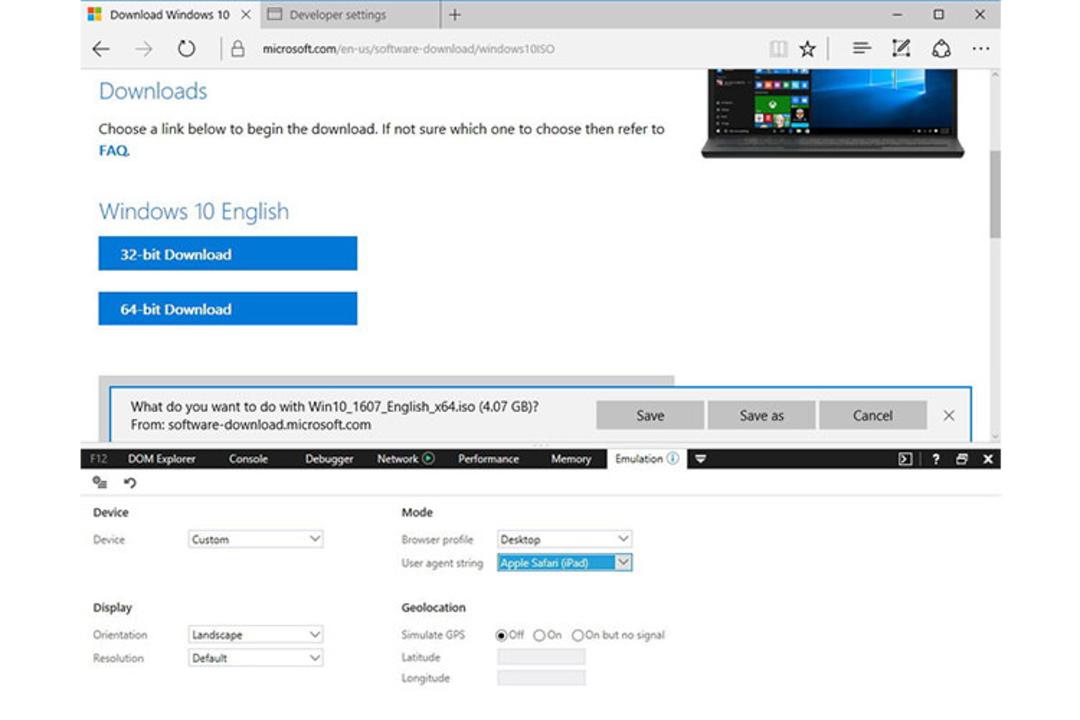This screenshot has height=720, width=1080.
Task: Open the Memory tab
Action: (x=571, y=459)
